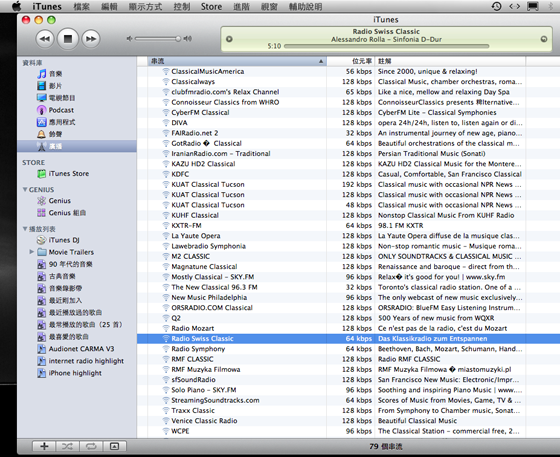Open the Store menu

coord(211,6)
